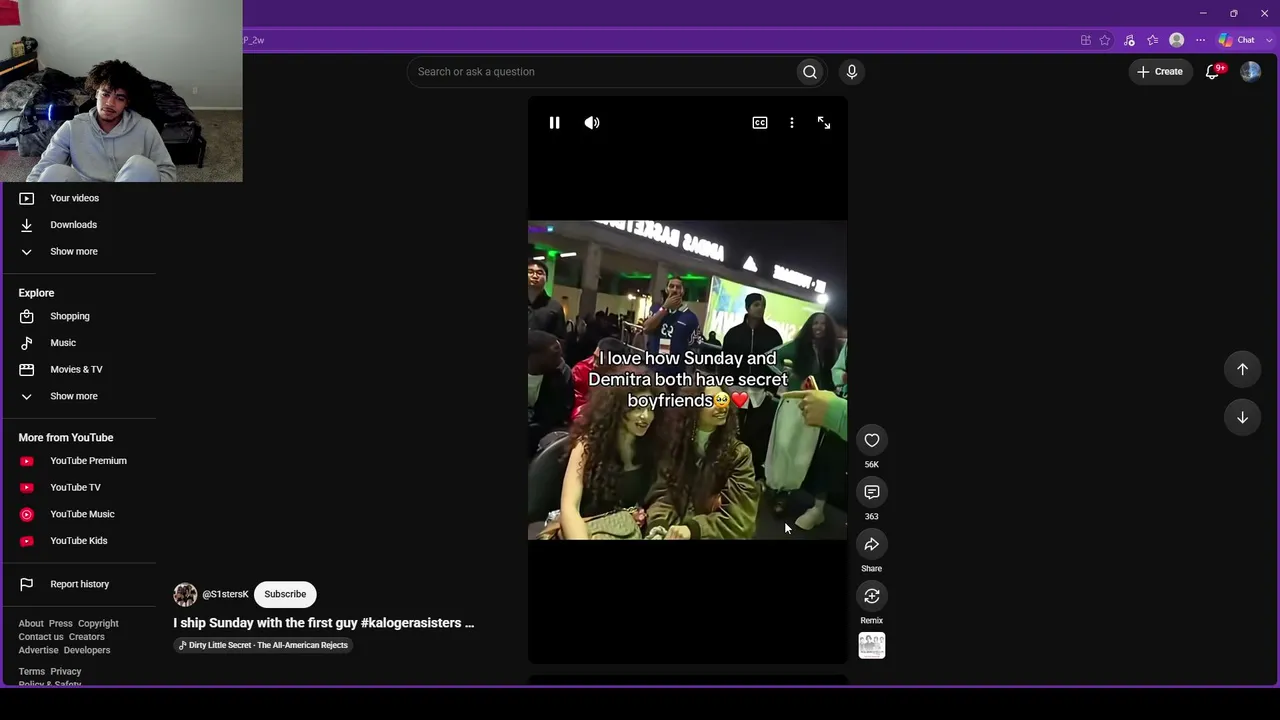Open YouTube notifications bell
Screen dimensions: 1280x720
[1213, 72]
